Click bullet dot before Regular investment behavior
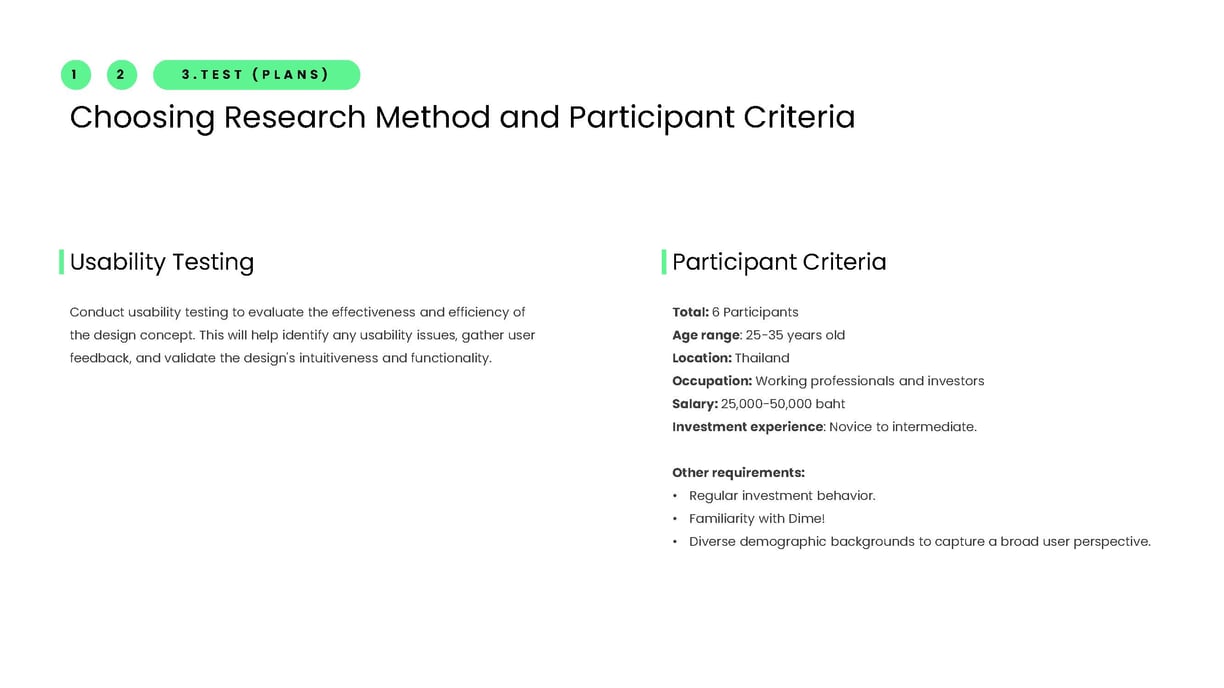Viewport: 1224px width, 688px height. tap(675, 496)
